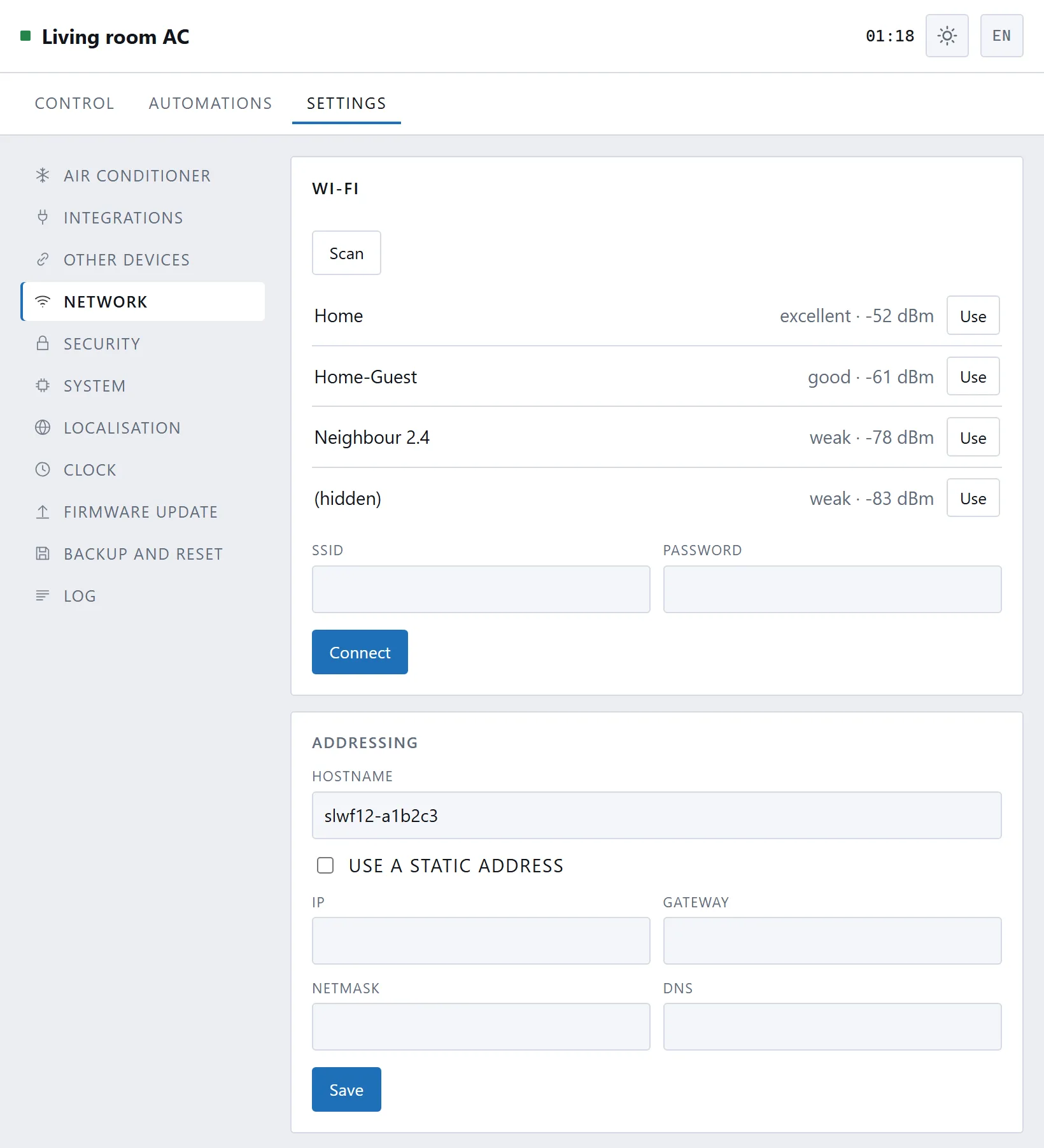Image resolution: width=1044 pixels, height=1148 pixels.
Task: Click the Addressing section heading
Action: [x=365, y=742]
